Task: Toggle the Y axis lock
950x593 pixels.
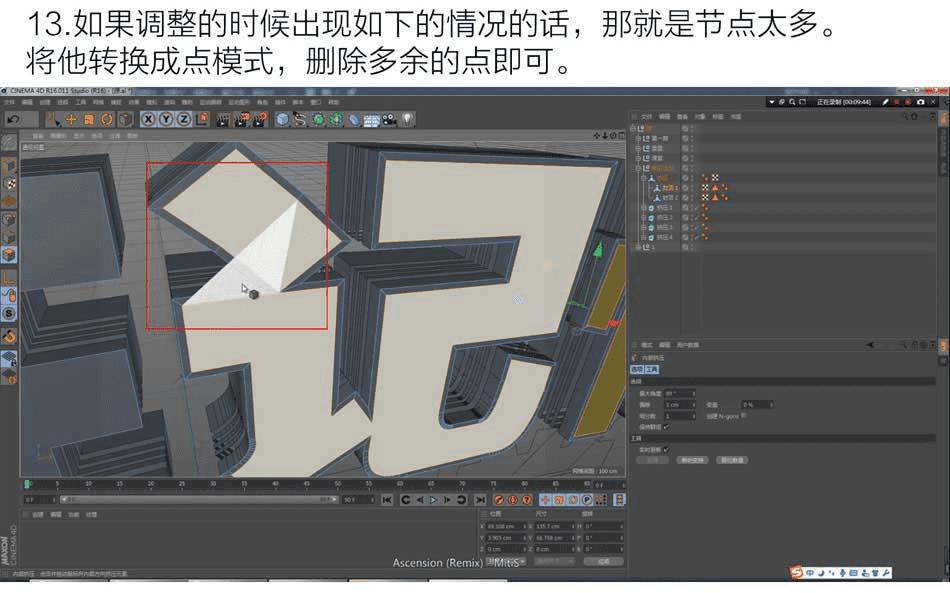Action: tap(166, 119)
